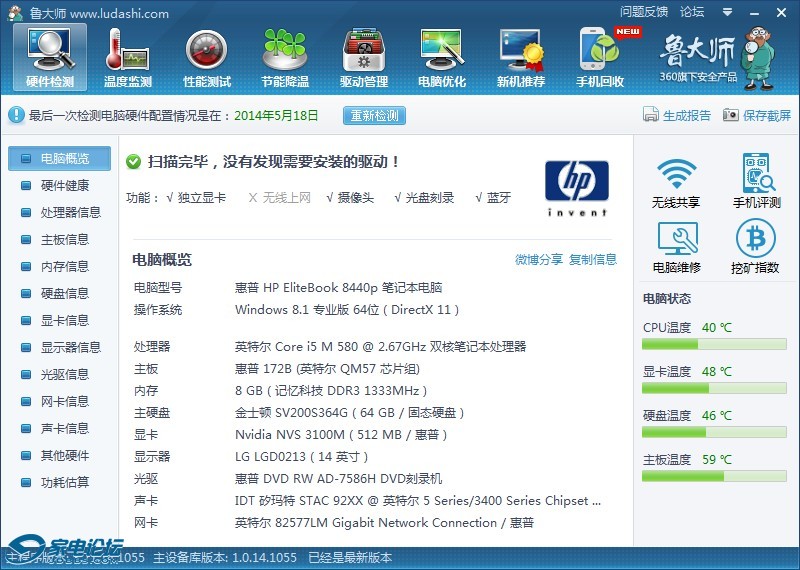Screen dimensions: 800x570
Task: Select 处理器信息 in the left sidebar
Action: pos(70,213)
